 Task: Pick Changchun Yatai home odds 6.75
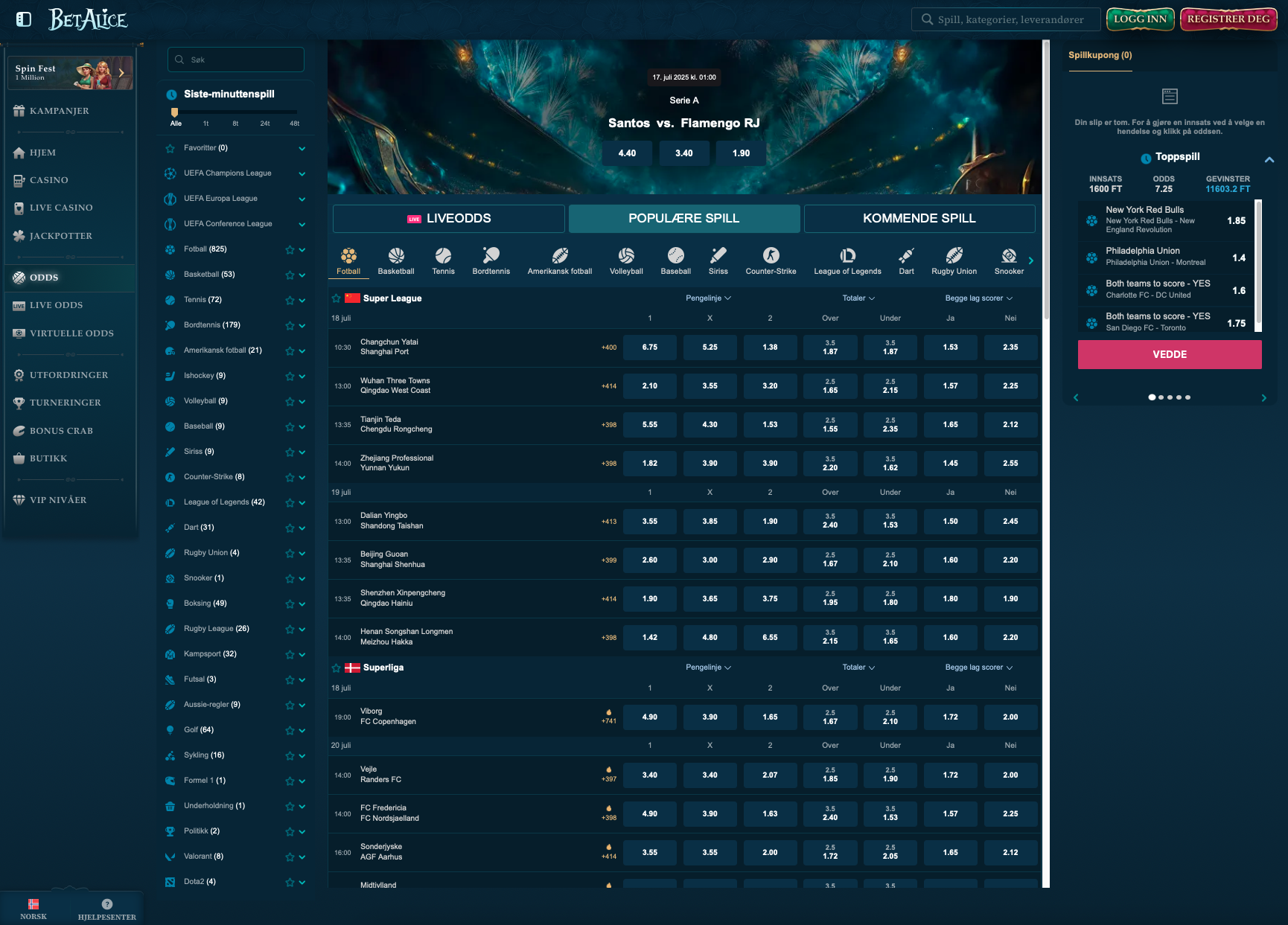650,348
